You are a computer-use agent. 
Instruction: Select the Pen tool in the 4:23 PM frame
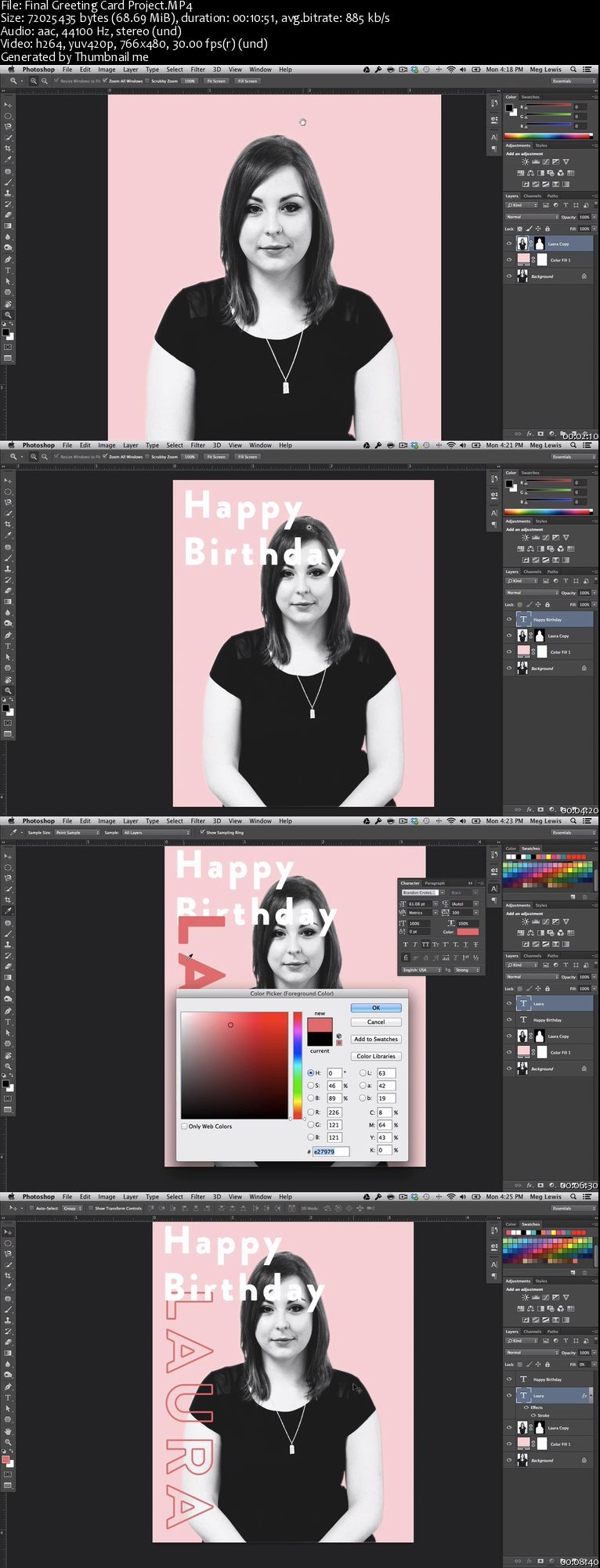(9, 1011)
